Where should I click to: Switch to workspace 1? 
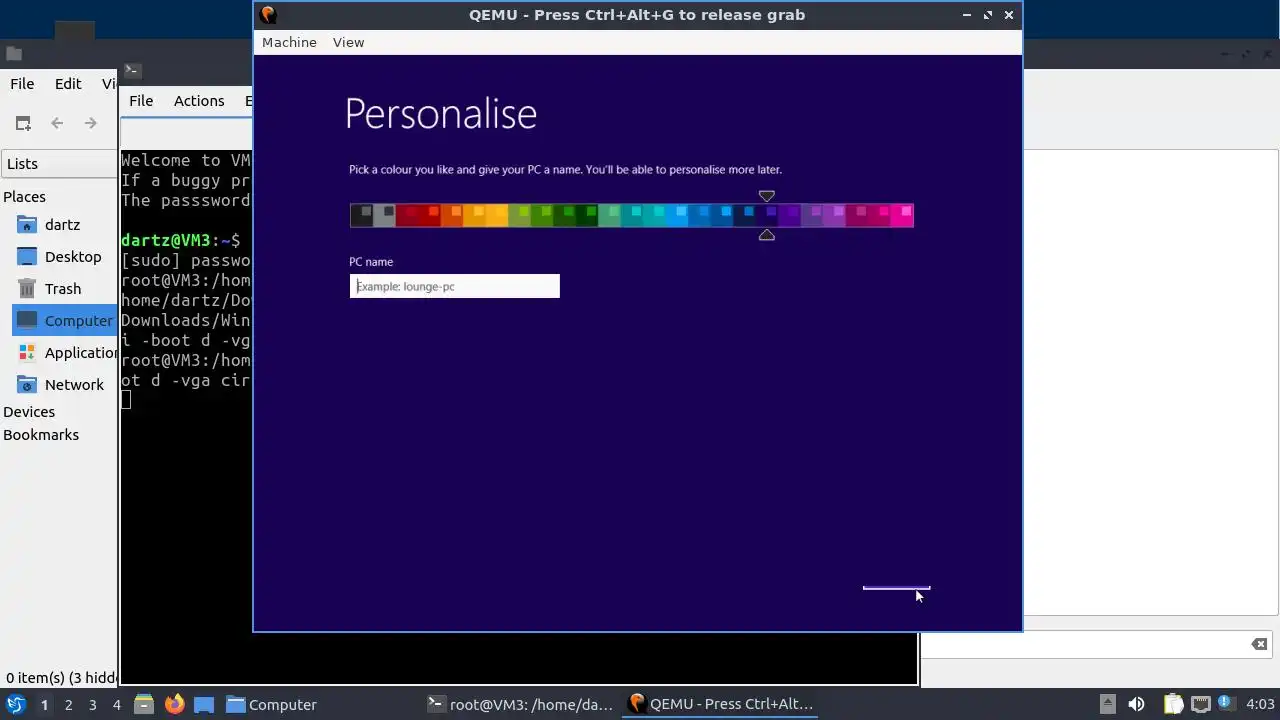pos(44,705)
